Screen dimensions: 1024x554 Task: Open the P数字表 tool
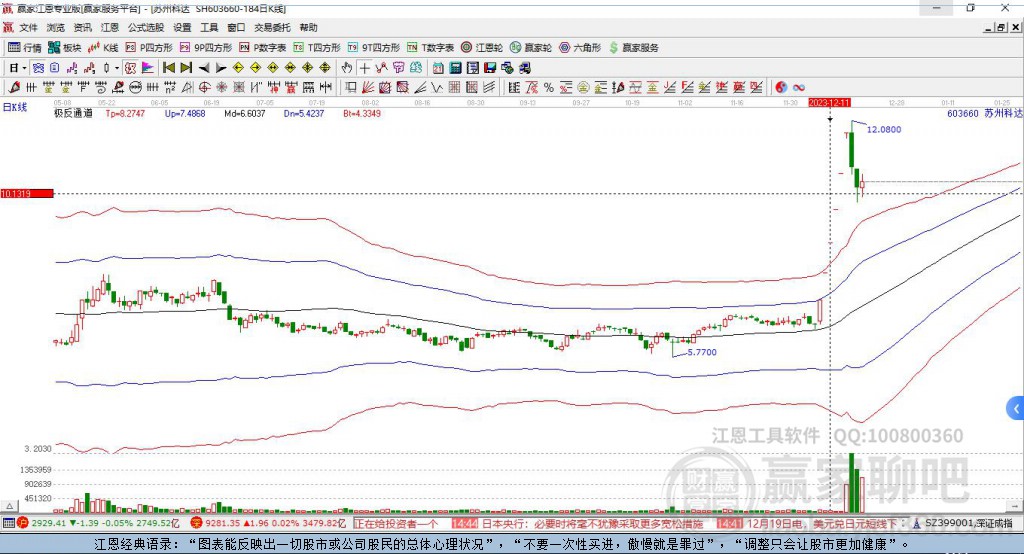[x=263, y=48]
